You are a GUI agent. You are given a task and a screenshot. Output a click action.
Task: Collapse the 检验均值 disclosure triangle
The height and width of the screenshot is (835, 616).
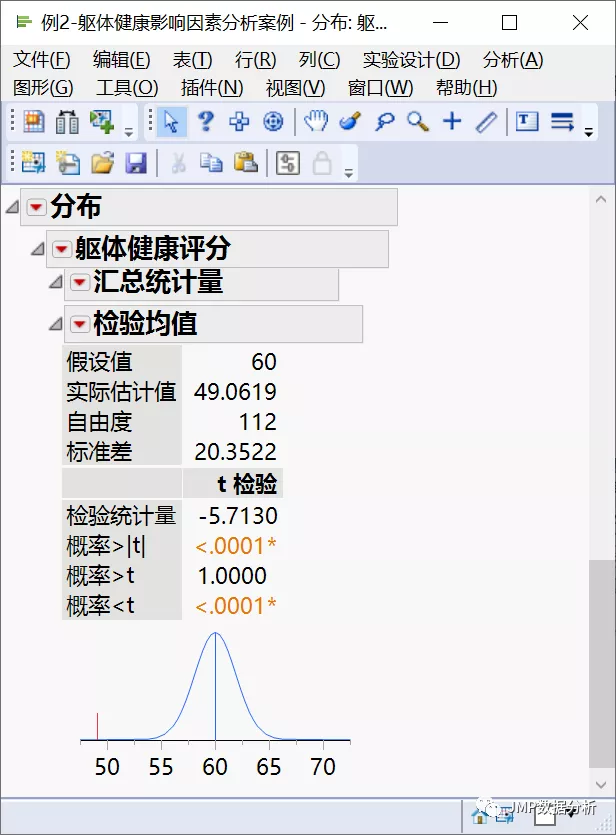point(55,323)
